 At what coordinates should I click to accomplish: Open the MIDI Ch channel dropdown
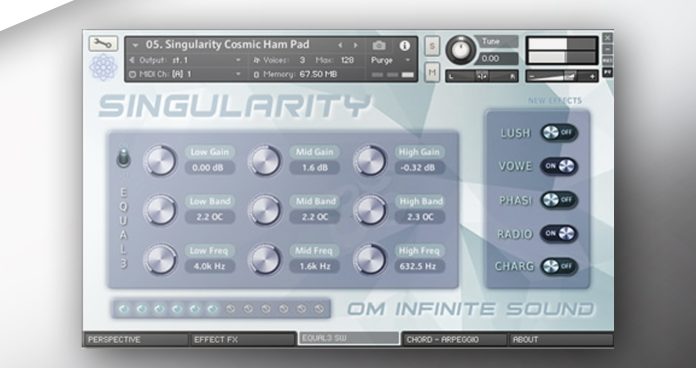click(238, 74)
